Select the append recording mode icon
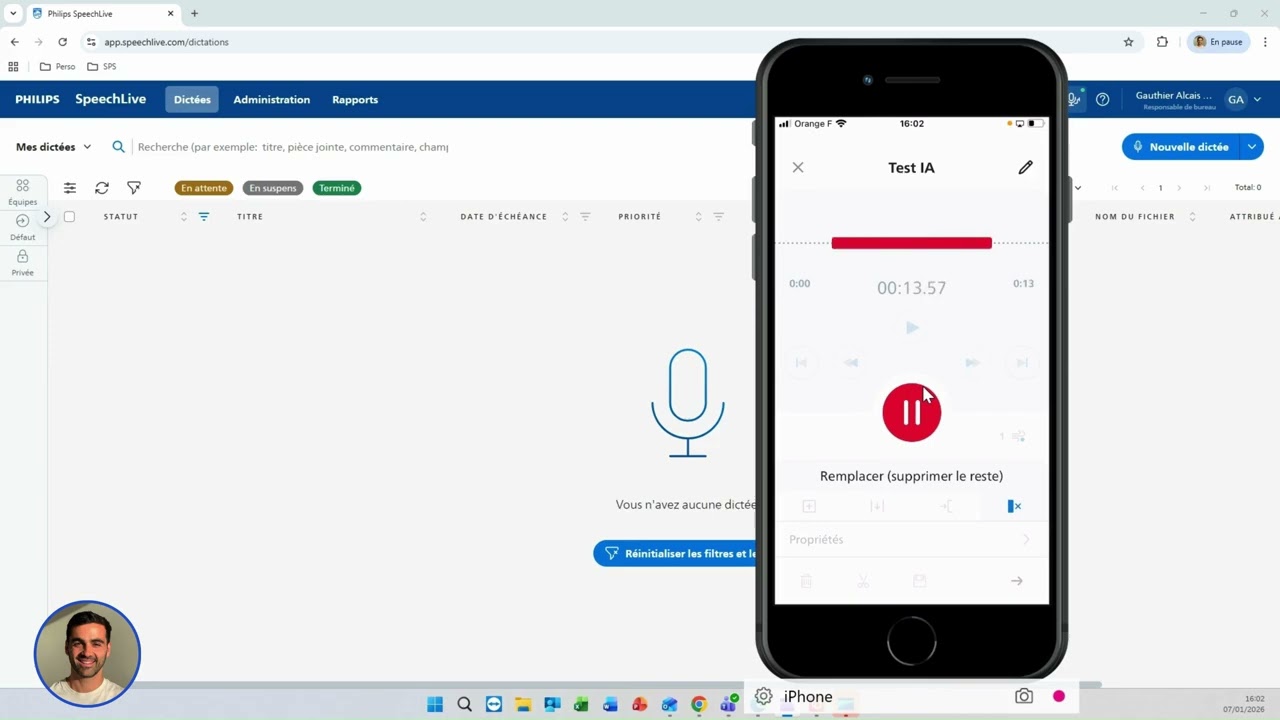 (x=946, y=506)
